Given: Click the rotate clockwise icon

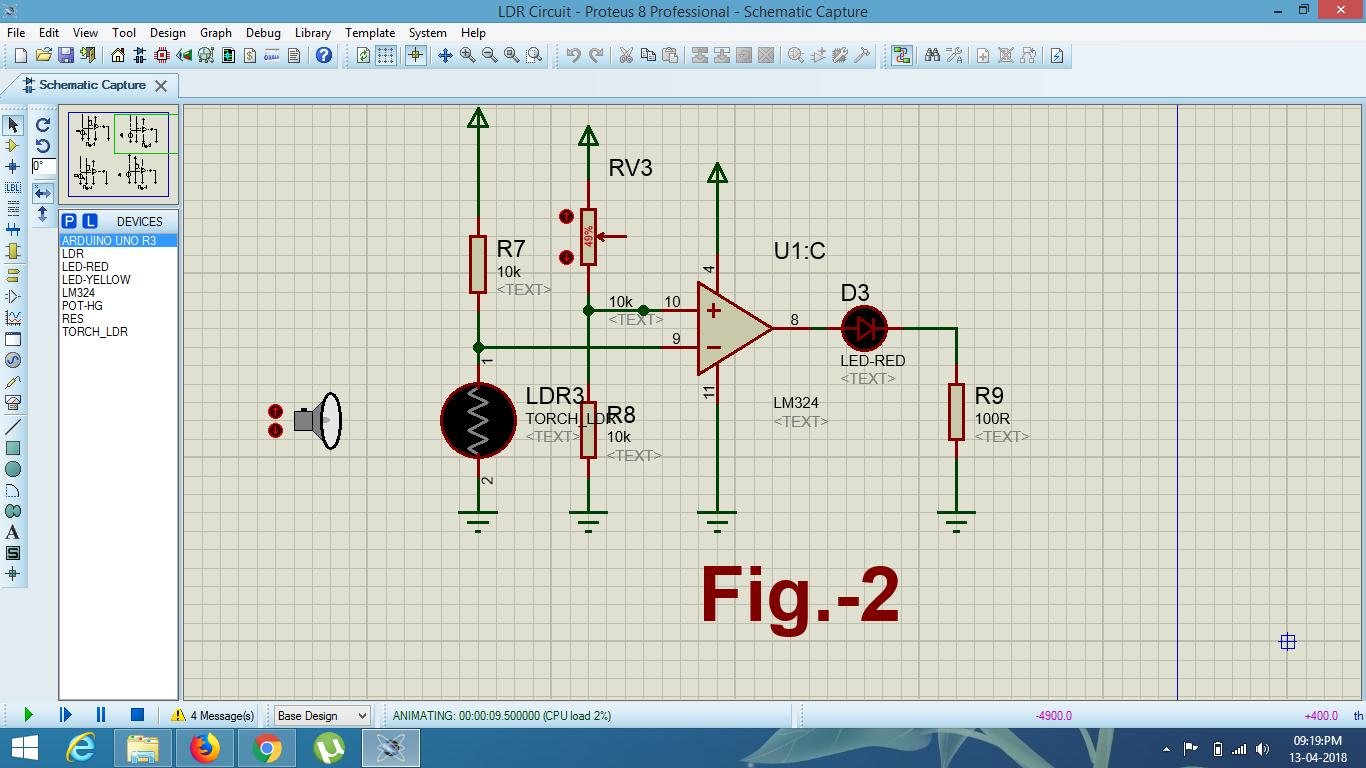Looking at the screenshot, I should click(43, 125).
